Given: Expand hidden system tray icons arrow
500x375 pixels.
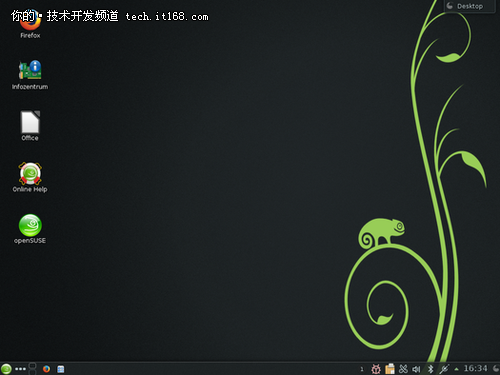Looking at the screenshot, I should pos(456,369).
